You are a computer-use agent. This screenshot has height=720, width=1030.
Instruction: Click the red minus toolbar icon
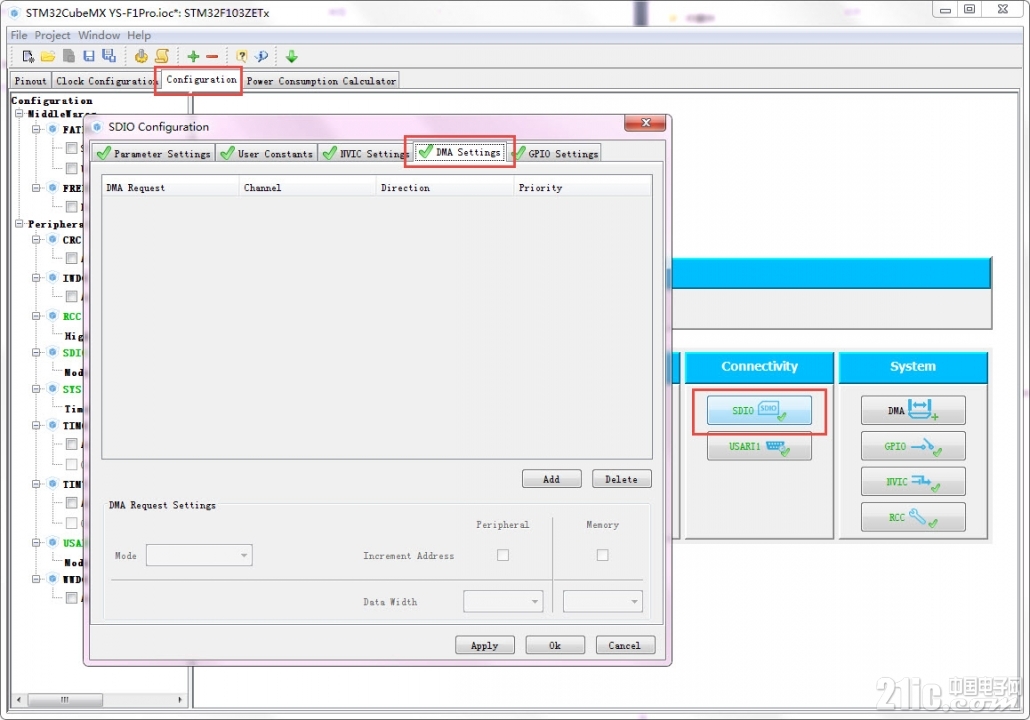click(212, 56)
